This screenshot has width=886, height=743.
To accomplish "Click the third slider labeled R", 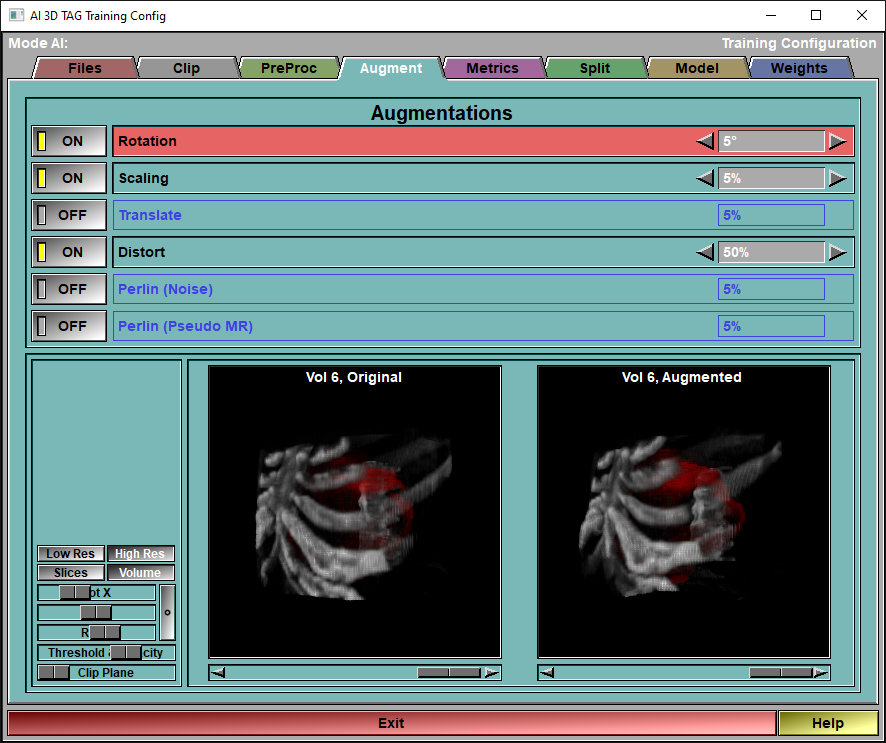I will click(96, 632).
